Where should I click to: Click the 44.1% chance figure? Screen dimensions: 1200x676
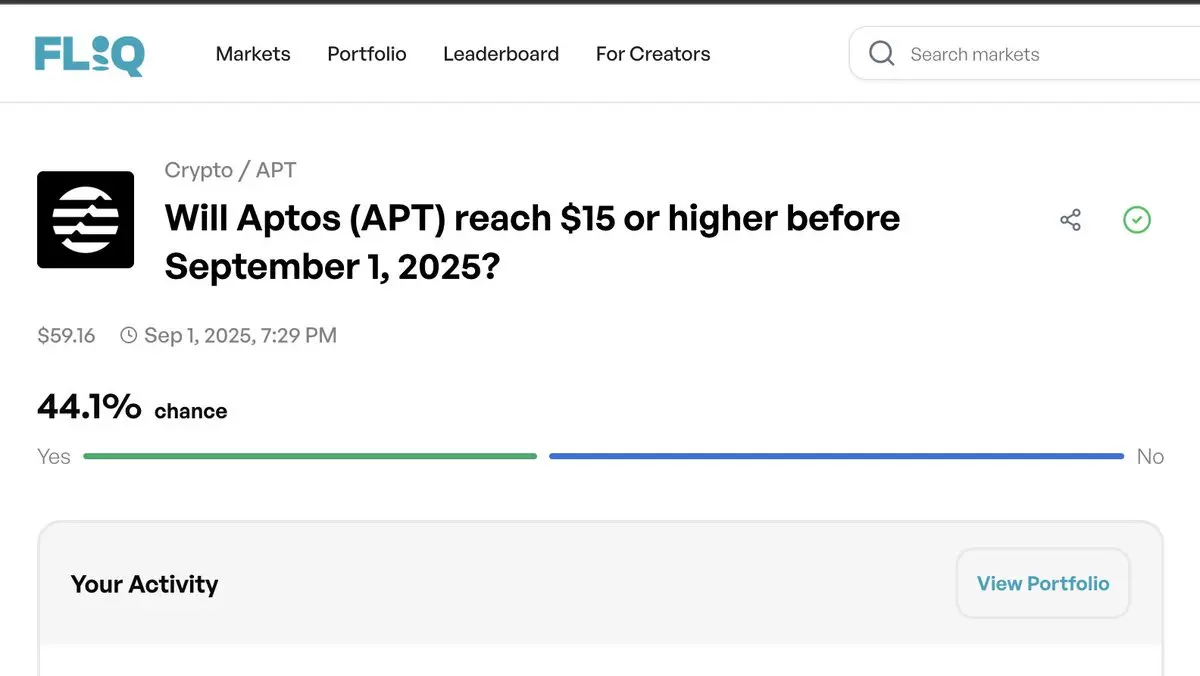tap(132, 408)
